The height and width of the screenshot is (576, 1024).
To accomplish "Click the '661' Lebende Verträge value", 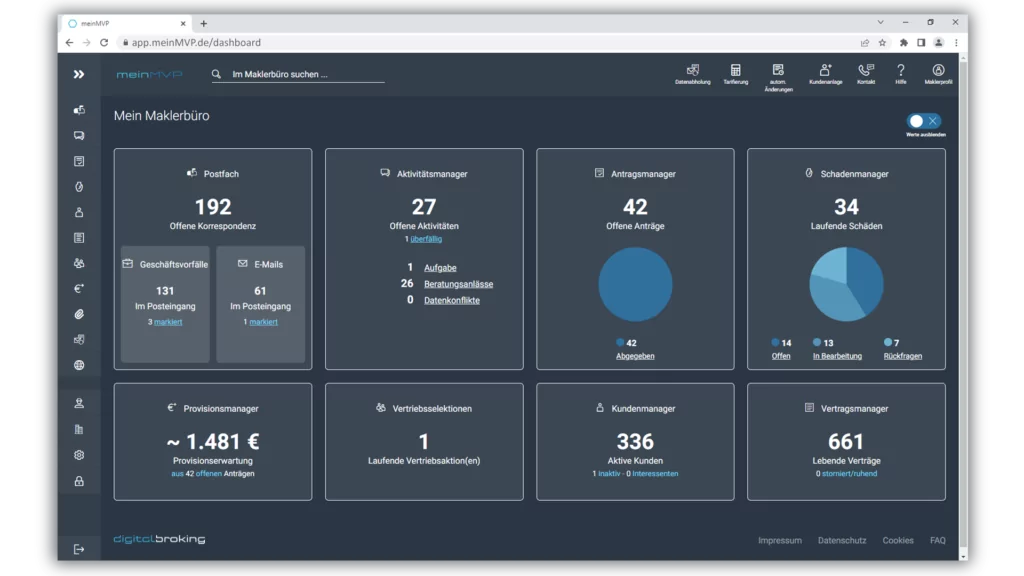I will pyautogui.click(x=846, y=442).
